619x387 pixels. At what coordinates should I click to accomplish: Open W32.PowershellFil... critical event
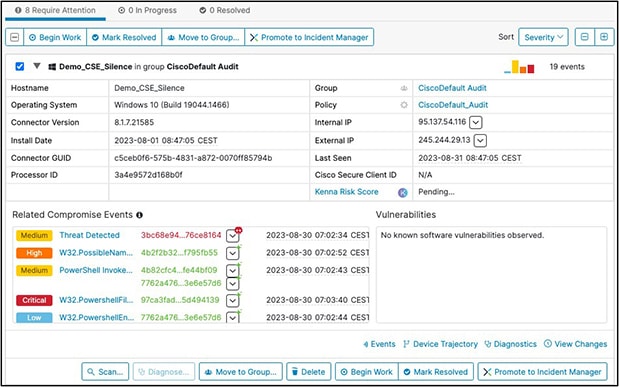pos(96,300)
